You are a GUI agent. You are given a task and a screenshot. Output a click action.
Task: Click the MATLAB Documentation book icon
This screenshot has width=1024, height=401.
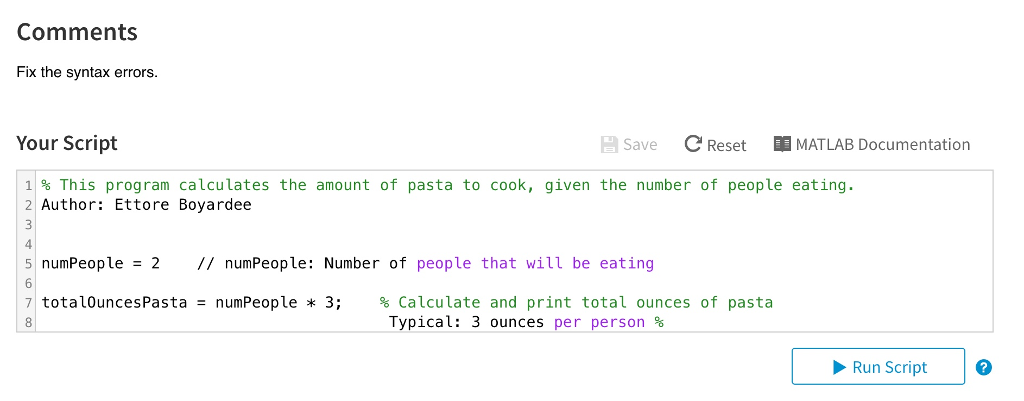point(782,144)
